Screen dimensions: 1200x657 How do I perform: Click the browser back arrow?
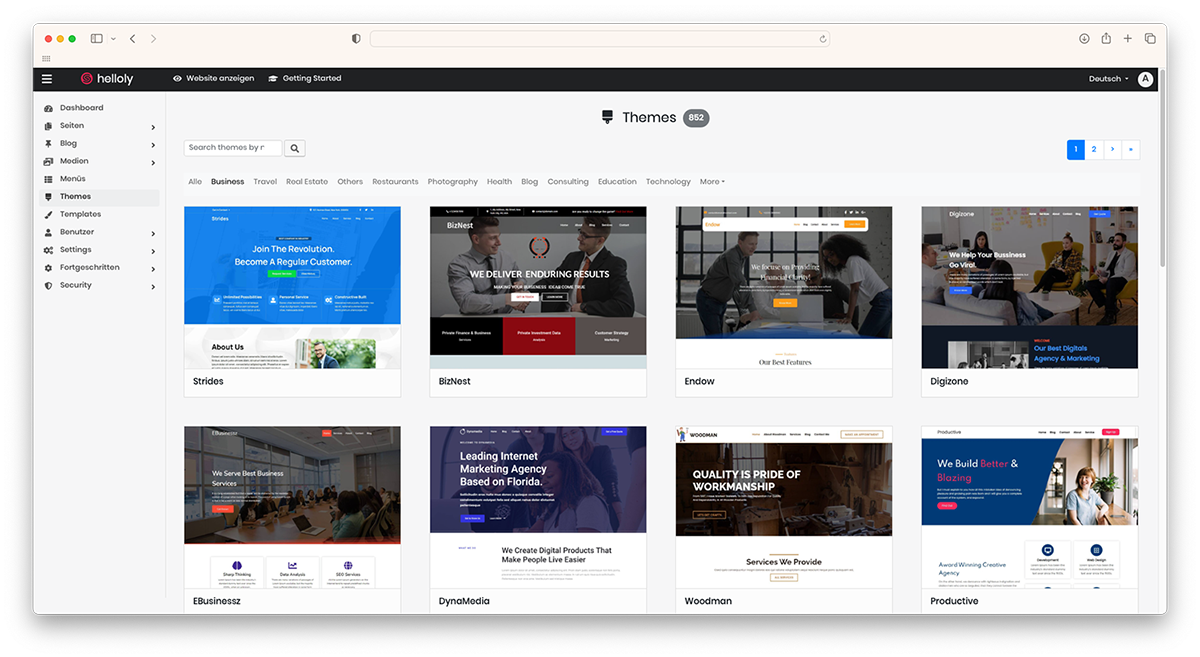pyautogui.click(x=132, y=38)
